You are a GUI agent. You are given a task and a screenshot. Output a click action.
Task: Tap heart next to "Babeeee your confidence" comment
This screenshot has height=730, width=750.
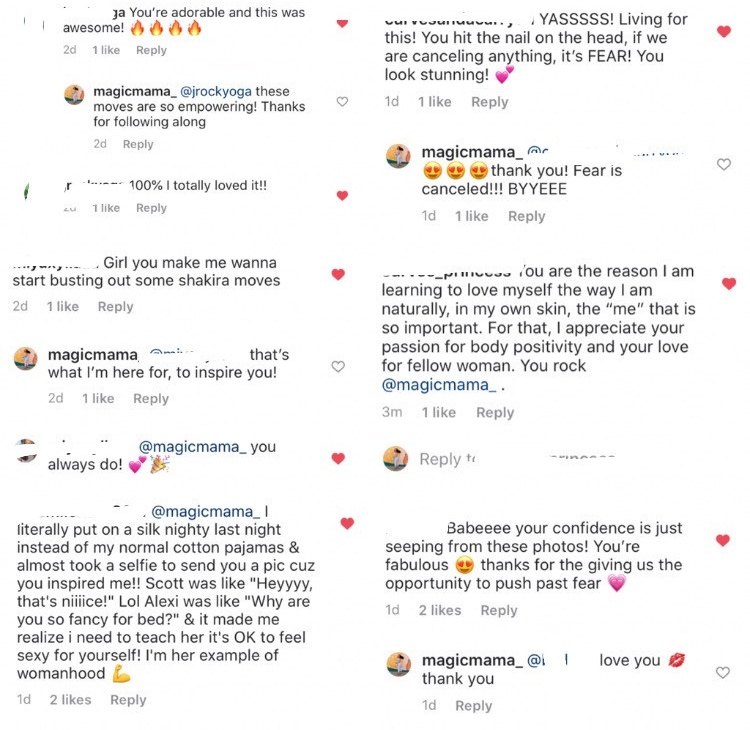723,541
